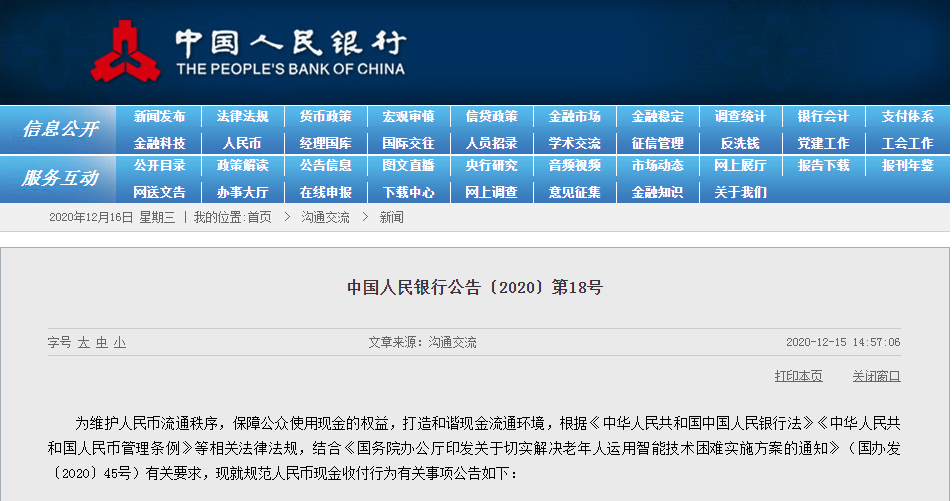Go to 党建工作 page
The image size is (952, 501).
click(823, 143)
